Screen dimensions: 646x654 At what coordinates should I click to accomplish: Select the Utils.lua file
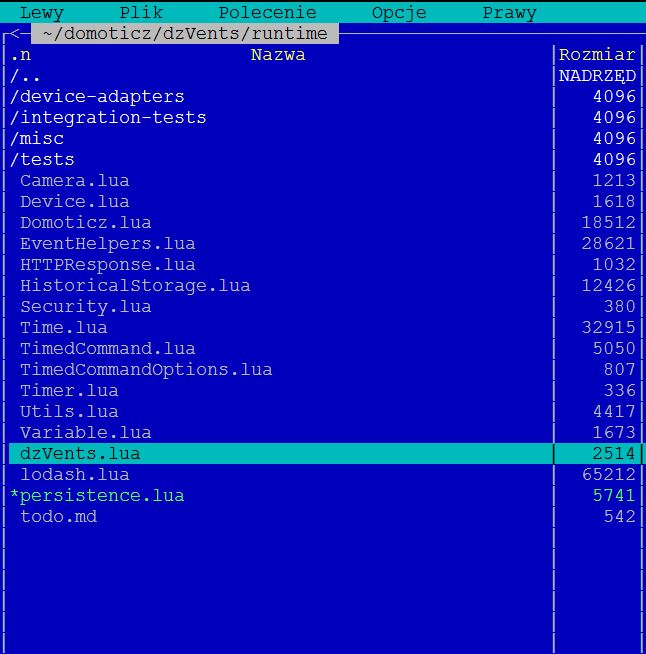69,412
